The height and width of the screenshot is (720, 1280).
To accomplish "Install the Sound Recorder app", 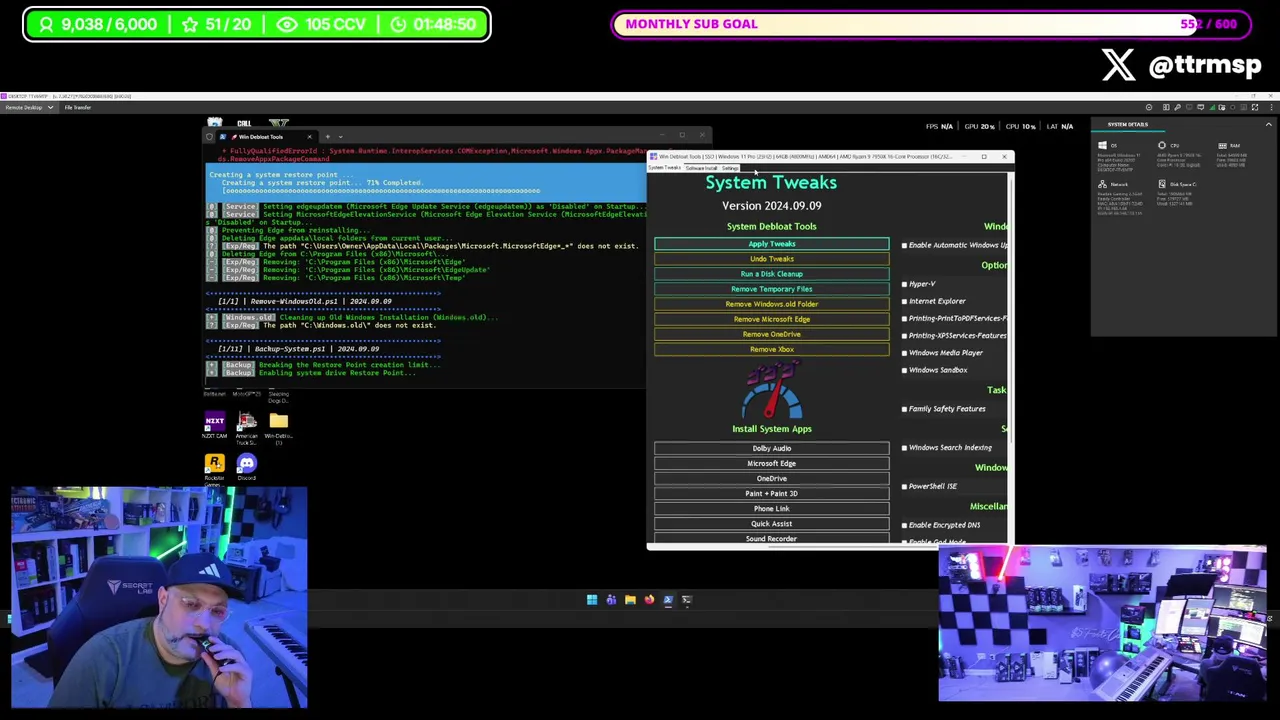I will (771, 538).
